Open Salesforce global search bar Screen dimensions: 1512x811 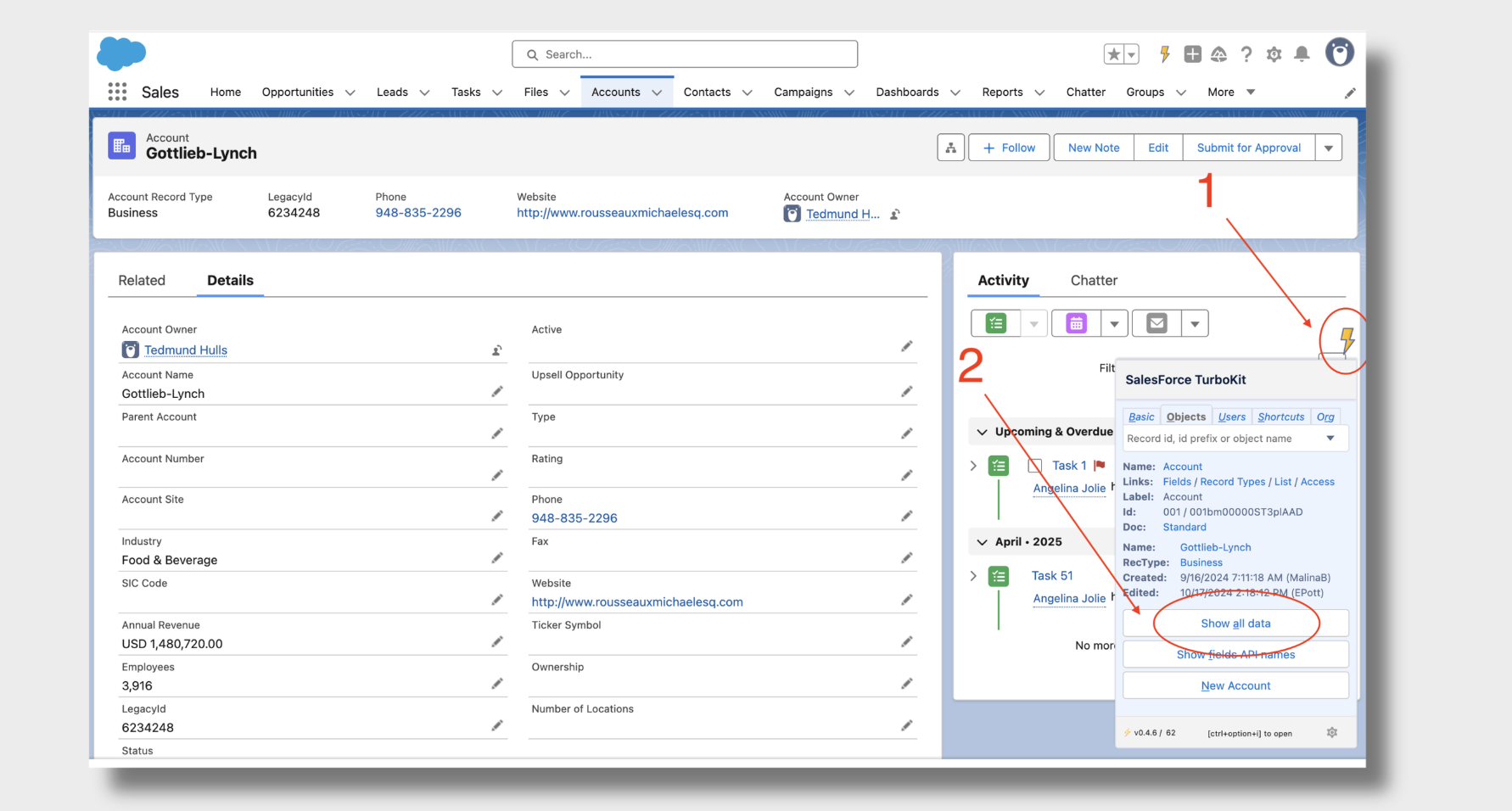(684, 53)
